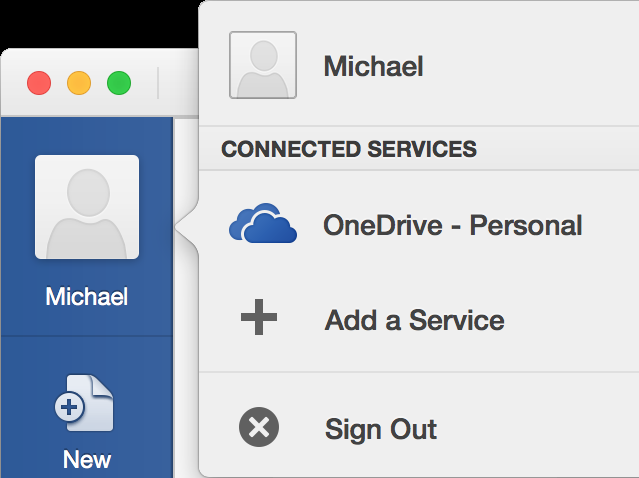Image resolution: width=639 pixels, height=478 pixels.
Task: Click the small profile picture in account popover
Action: [x=263, y=65]
